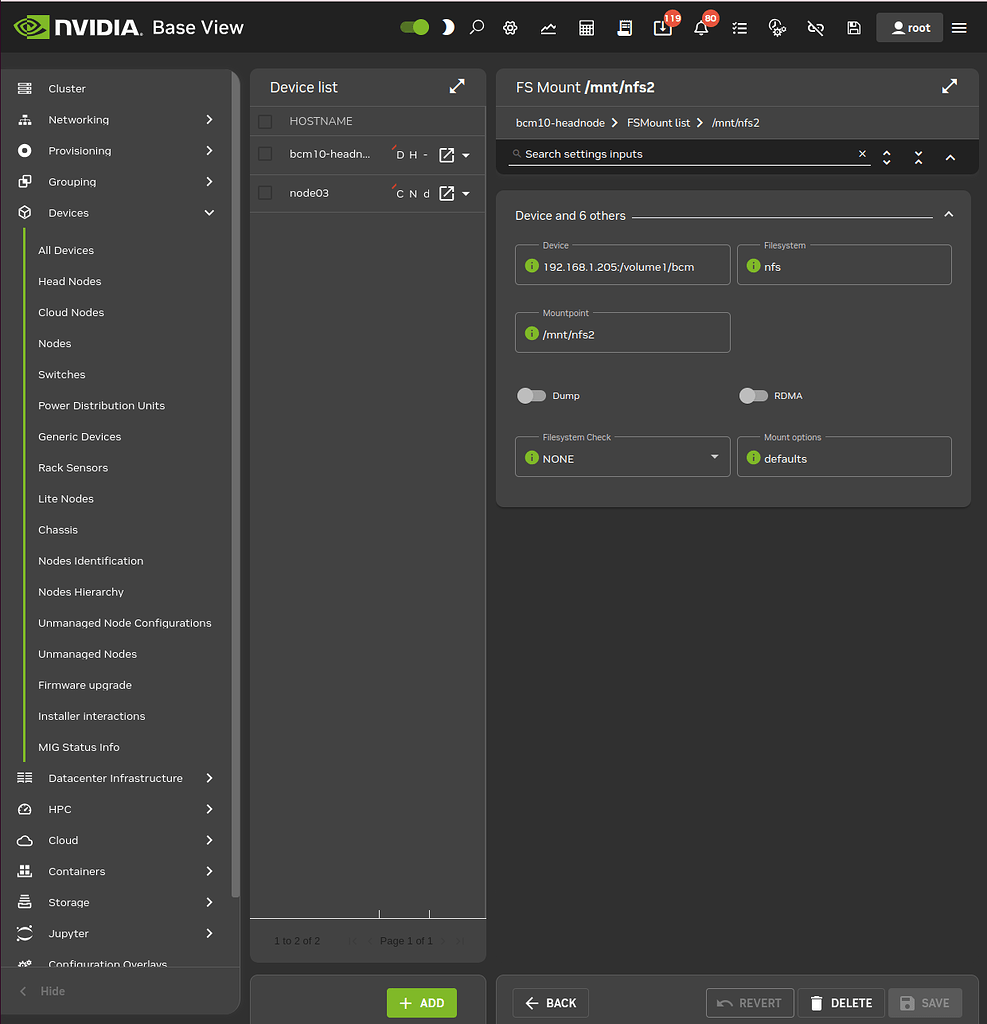
Task: Expand the Networking section in the sidebar
Action: click(x=118, y=119)
